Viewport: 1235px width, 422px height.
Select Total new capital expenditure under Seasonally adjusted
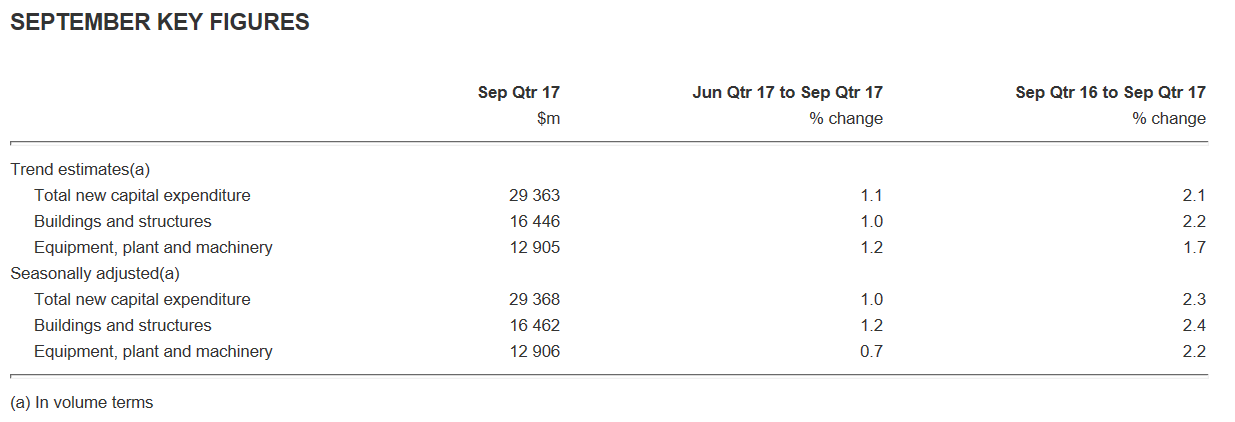pyautogui.click(x=142, y=300)
